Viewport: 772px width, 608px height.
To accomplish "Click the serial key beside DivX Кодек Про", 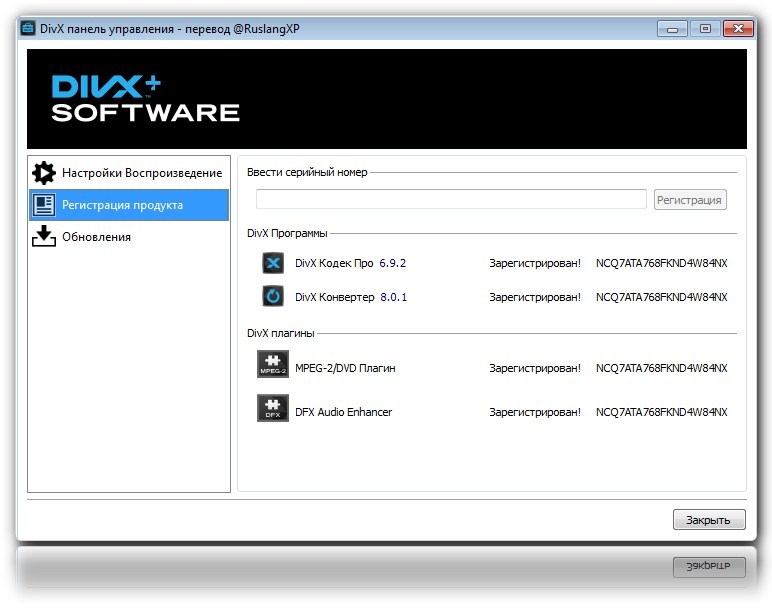I will coord(661,264).
